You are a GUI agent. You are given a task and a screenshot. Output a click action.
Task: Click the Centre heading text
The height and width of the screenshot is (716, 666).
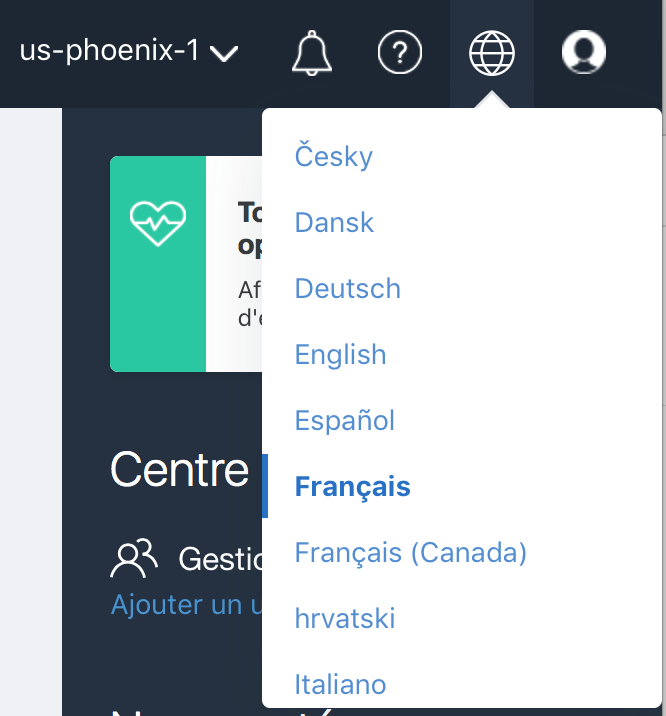[180, 468]
